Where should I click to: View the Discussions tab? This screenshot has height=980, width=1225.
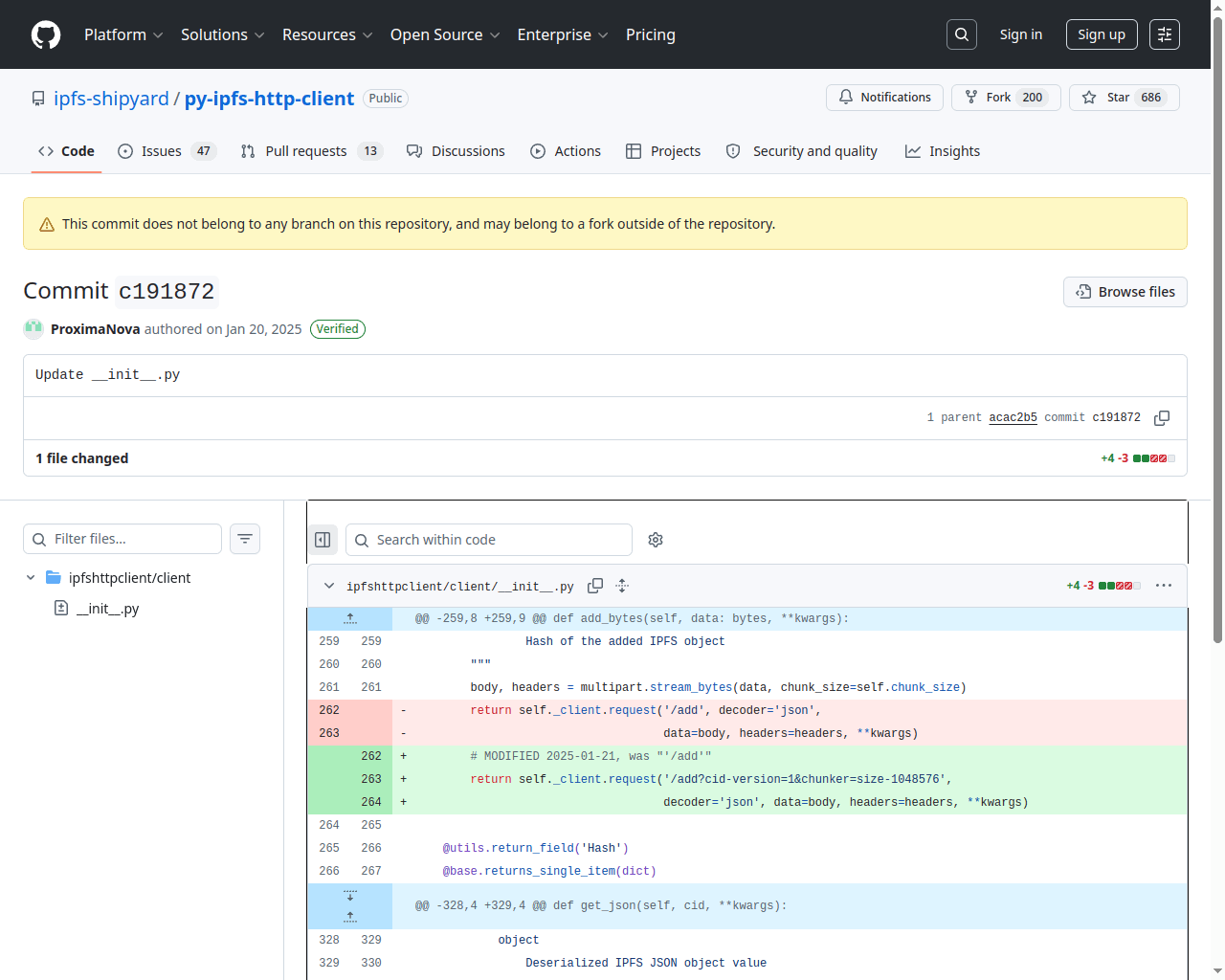[456, 151]
